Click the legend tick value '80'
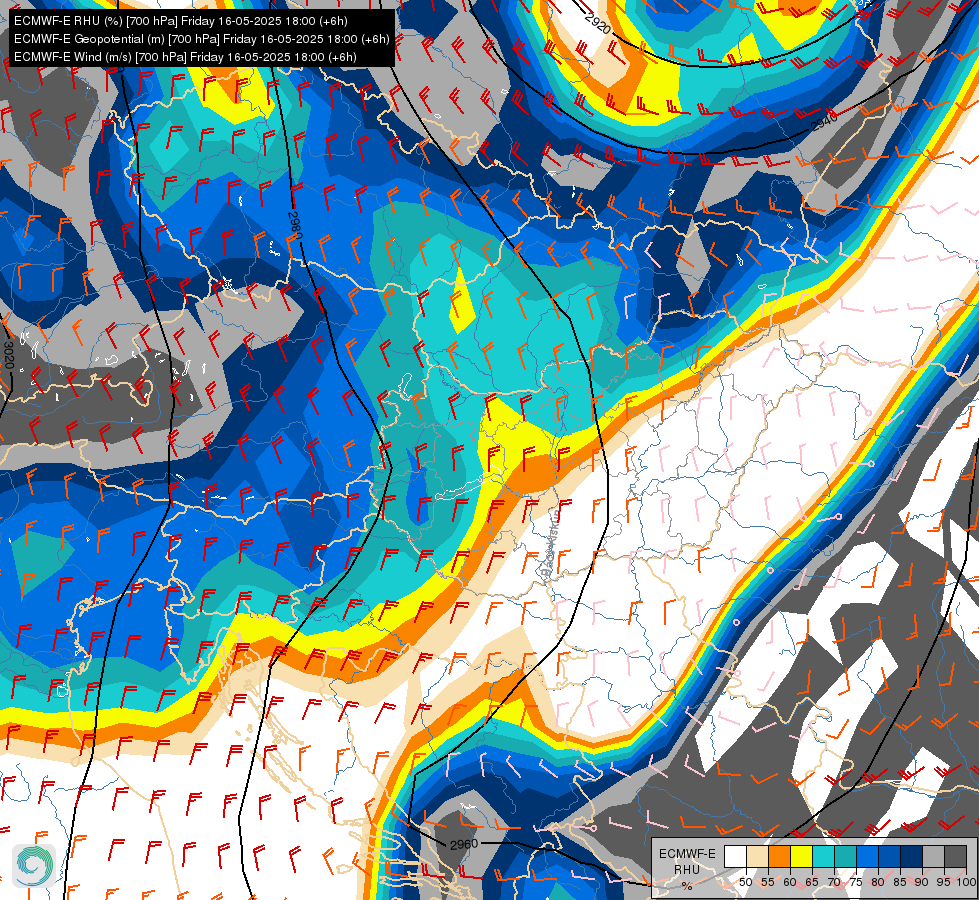979x900 pixels. pyautogui.click(x=878, y=883)
